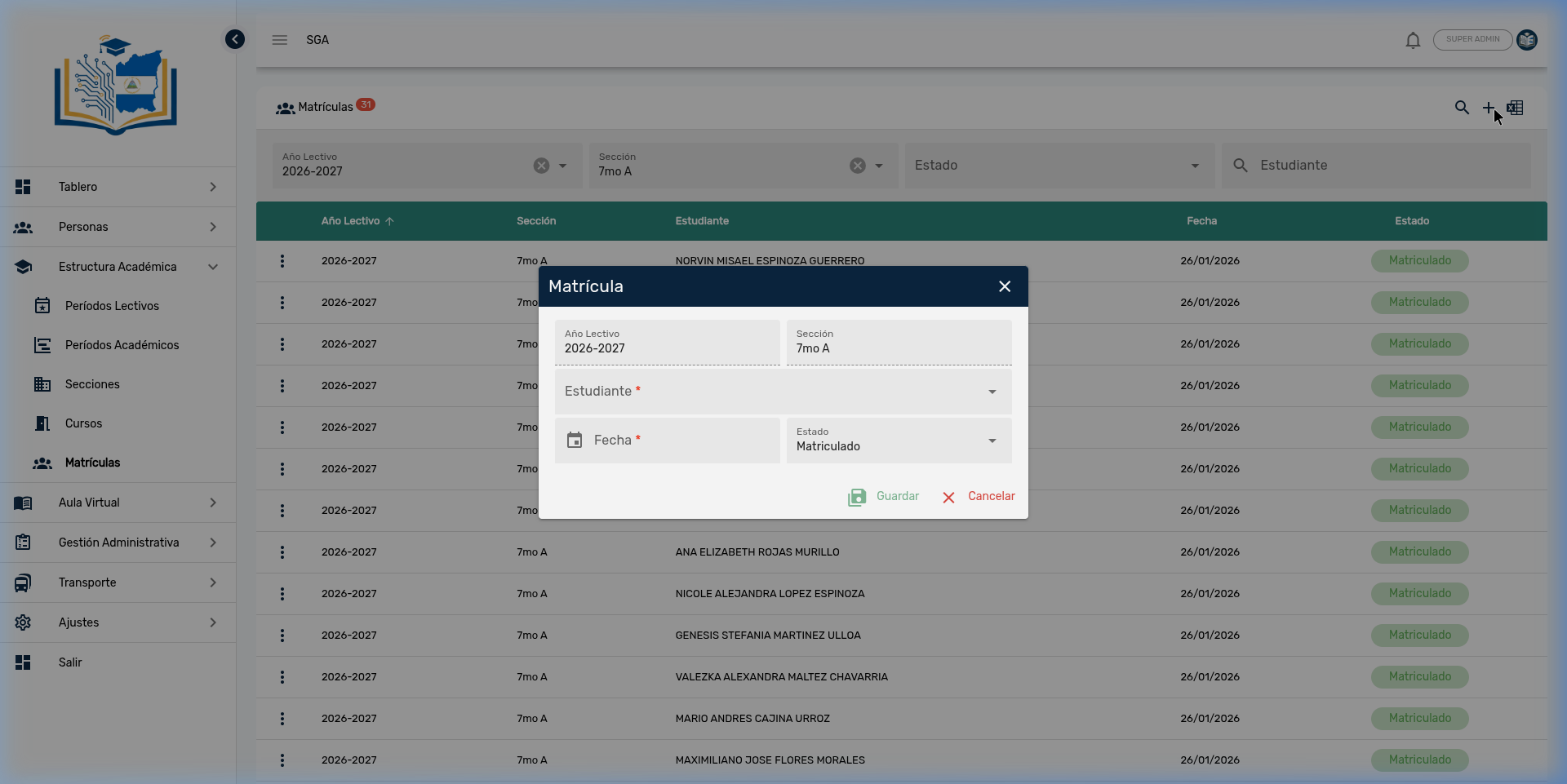Close the Matrícula dialog

[x=1005, y=286]
